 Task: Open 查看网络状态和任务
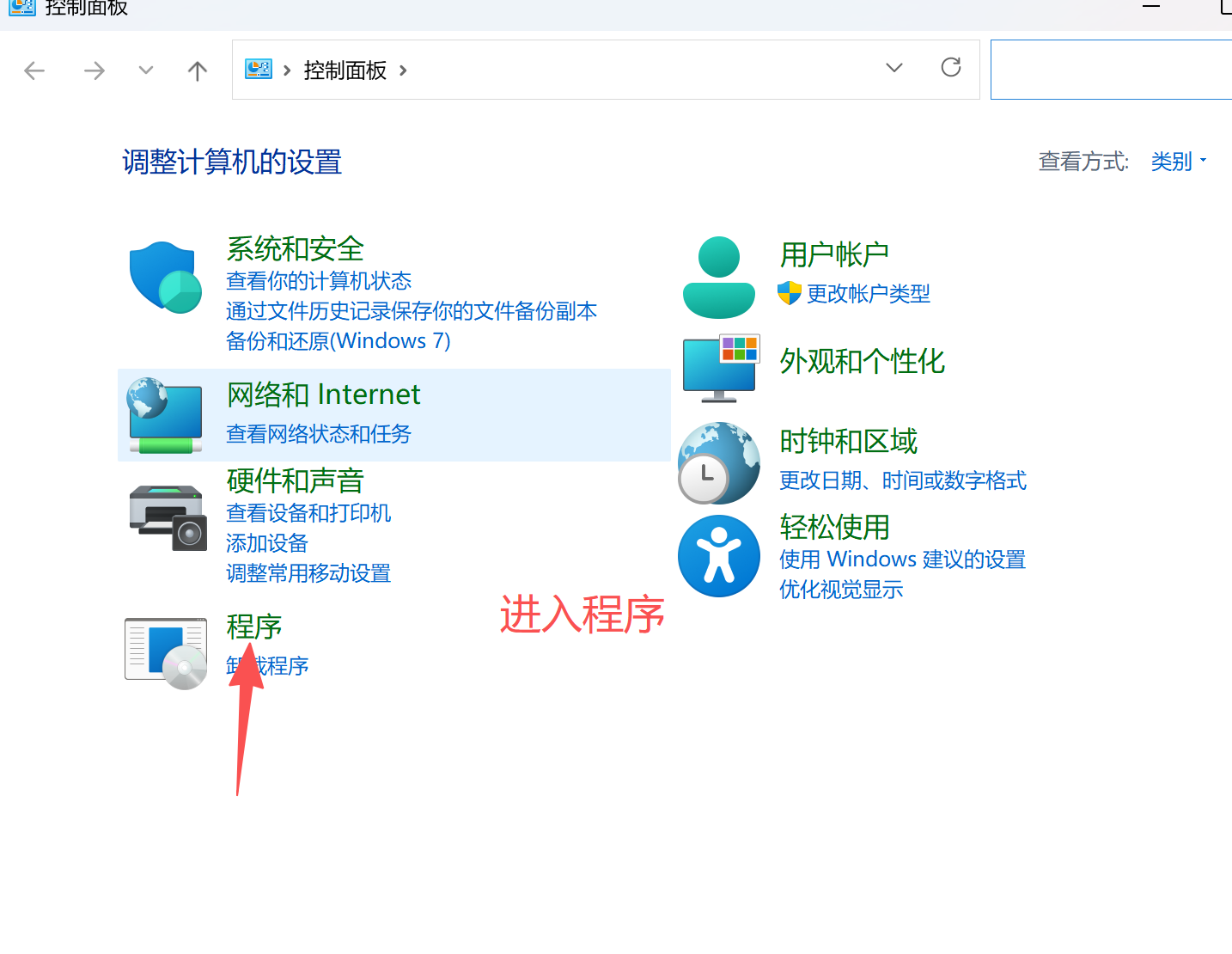pyautogui.click(x=318, y=434)
